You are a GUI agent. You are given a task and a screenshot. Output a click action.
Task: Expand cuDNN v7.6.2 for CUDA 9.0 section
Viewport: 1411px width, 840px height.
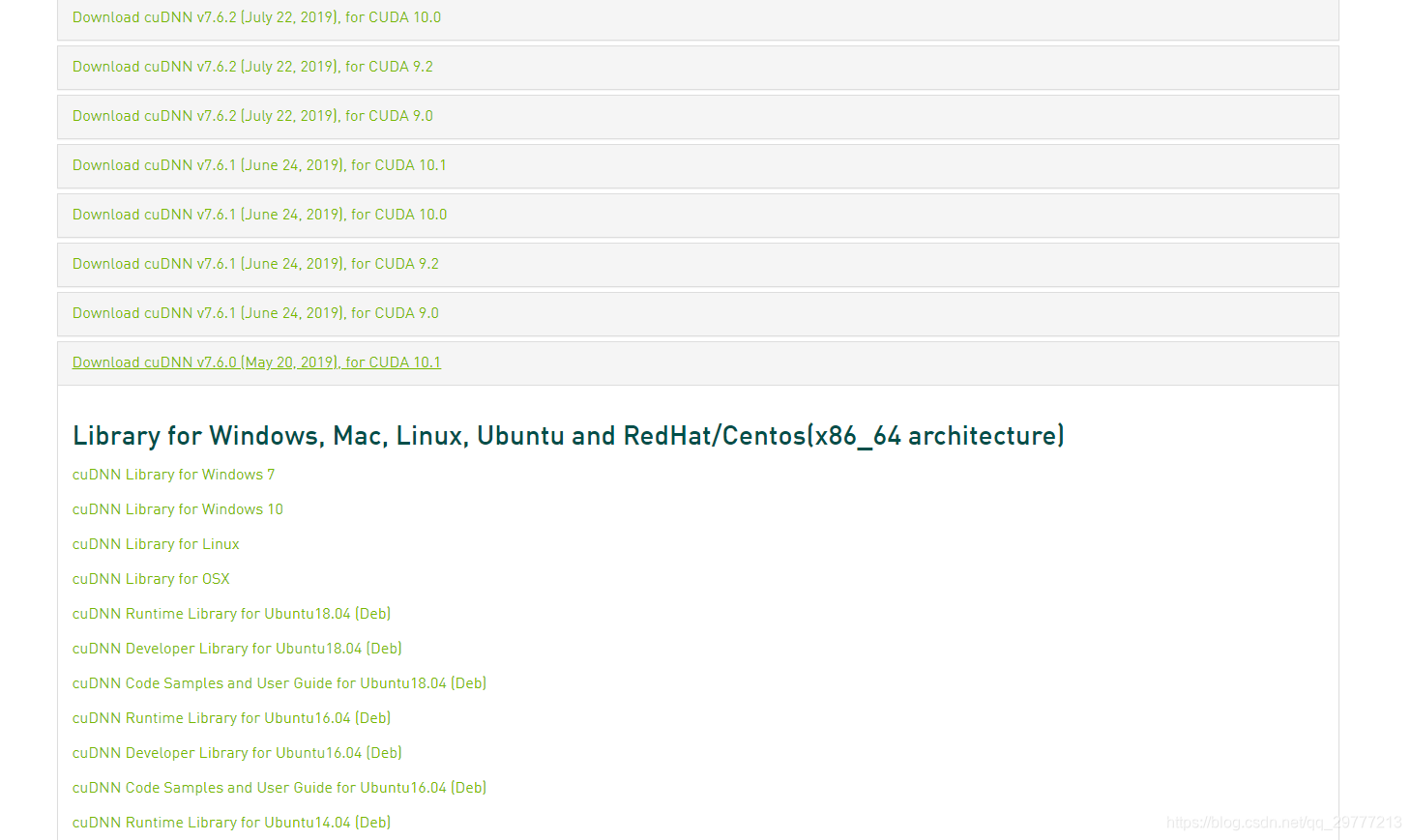tap(252, 116)
